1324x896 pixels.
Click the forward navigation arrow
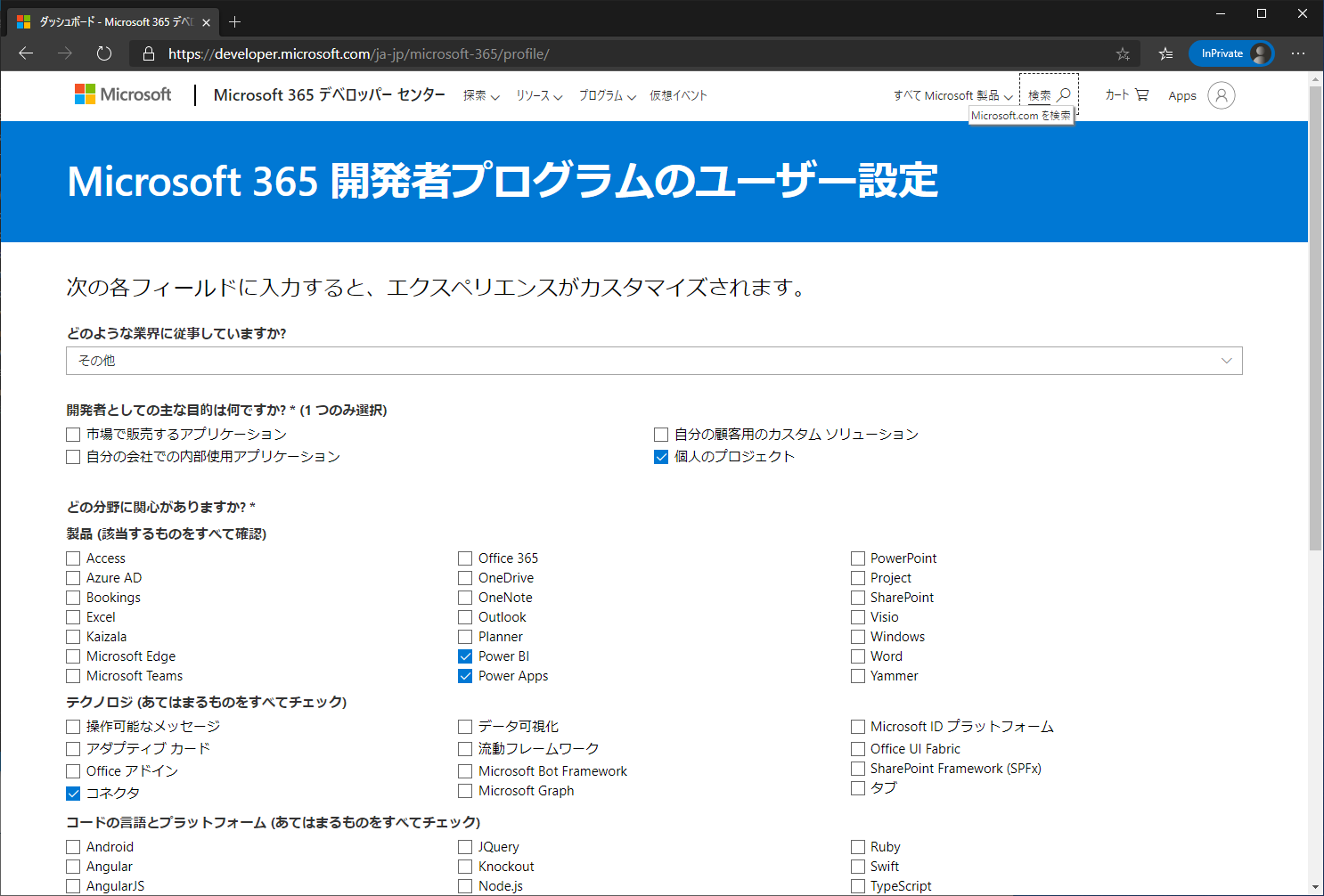[x=65, y=53]
